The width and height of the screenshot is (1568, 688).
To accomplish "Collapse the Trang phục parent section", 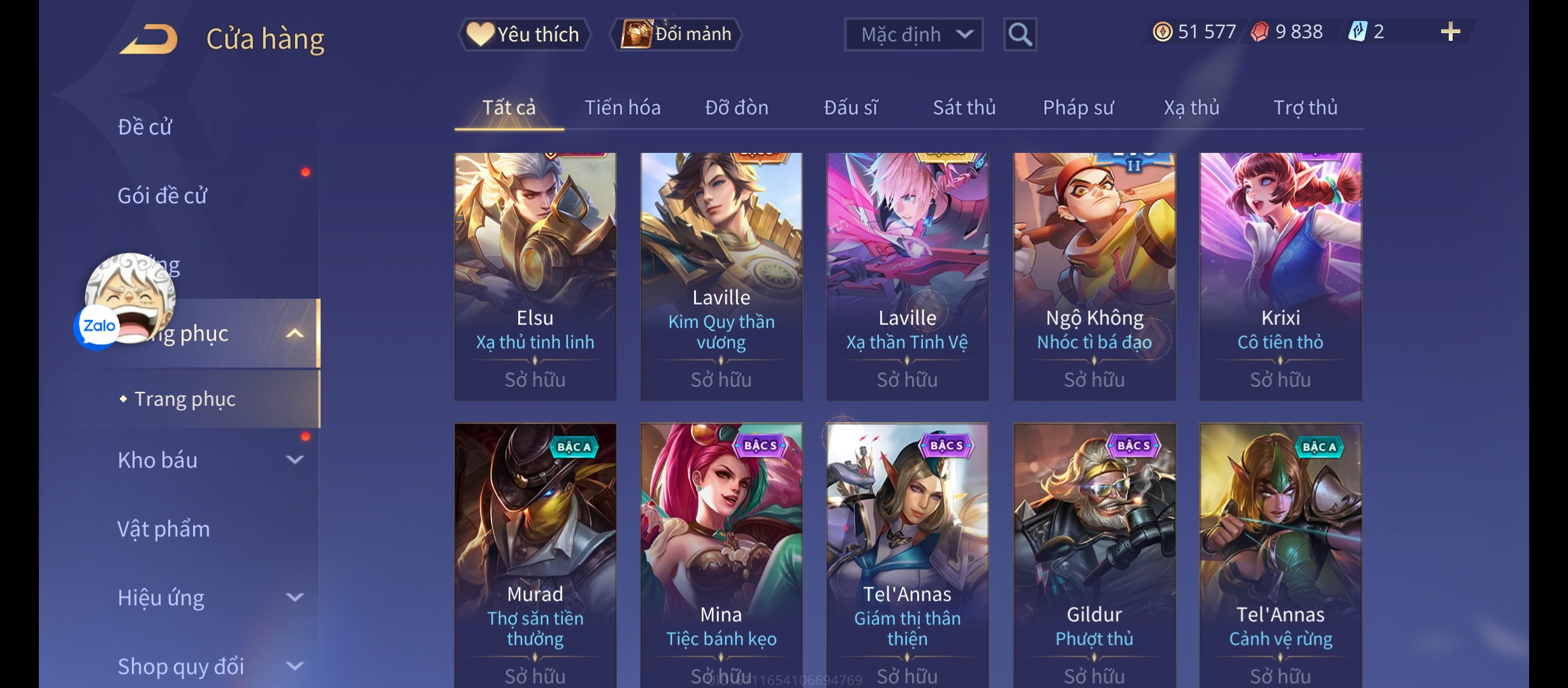I will pos(294,334).
